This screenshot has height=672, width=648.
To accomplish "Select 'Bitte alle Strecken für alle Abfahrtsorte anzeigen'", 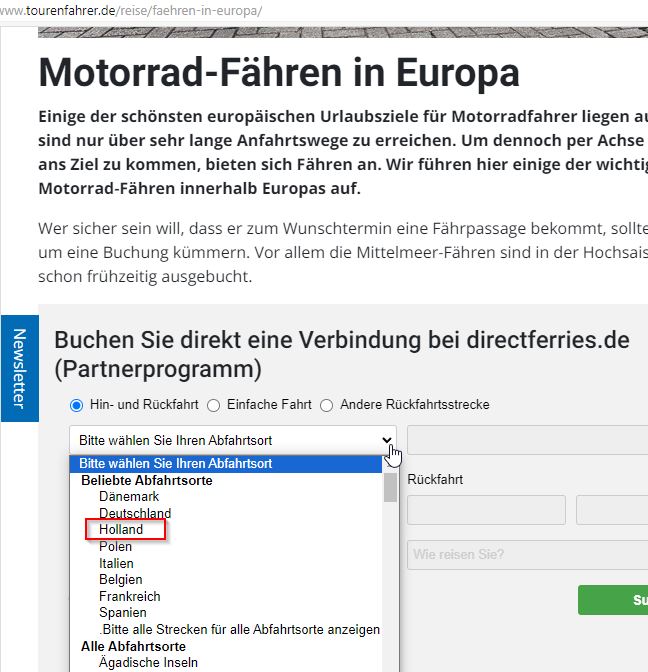I will (x=240, y=629).
